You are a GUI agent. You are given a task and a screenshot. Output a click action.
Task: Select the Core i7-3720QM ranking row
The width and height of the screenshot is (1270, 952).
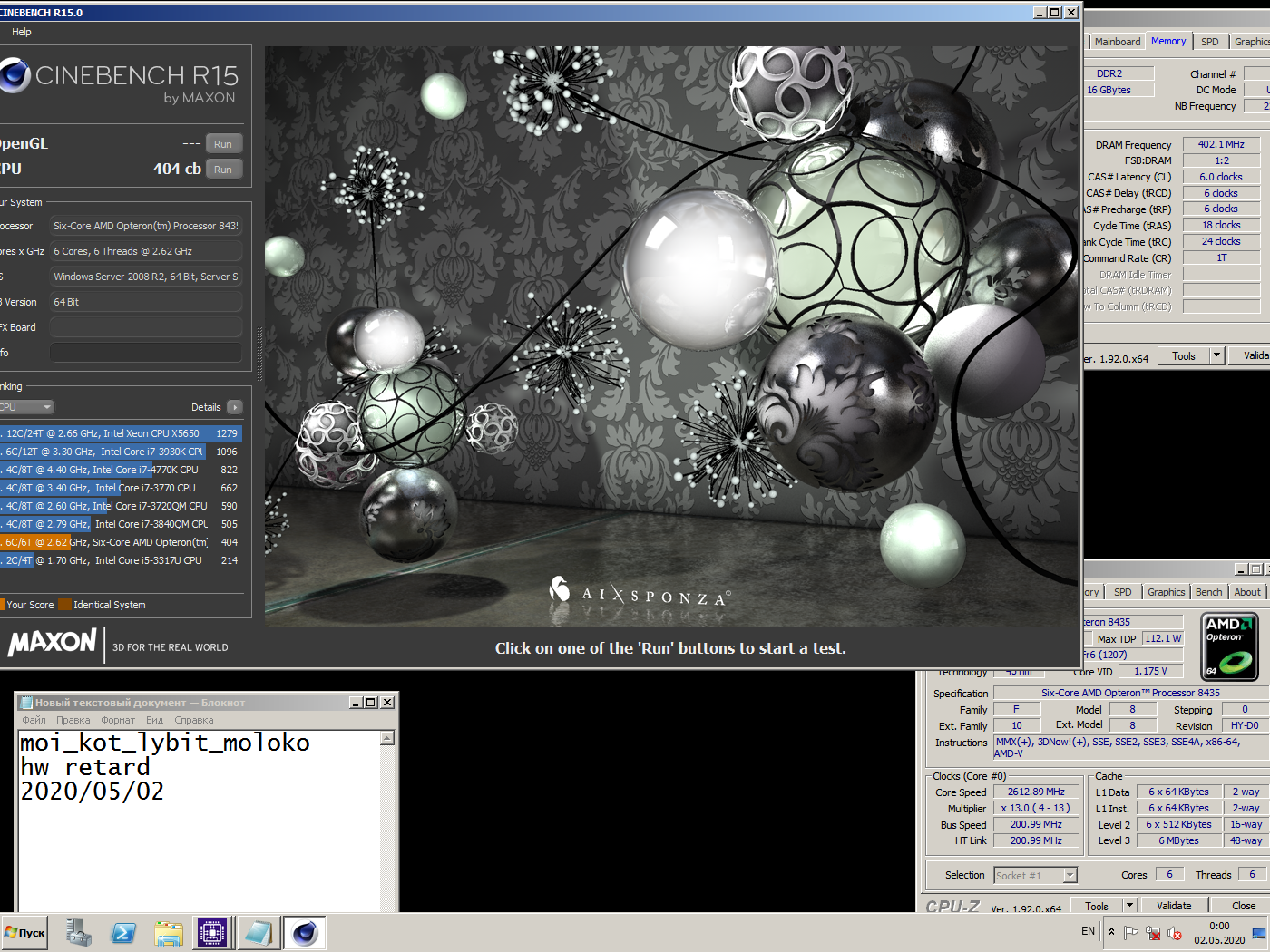[121, 506]
